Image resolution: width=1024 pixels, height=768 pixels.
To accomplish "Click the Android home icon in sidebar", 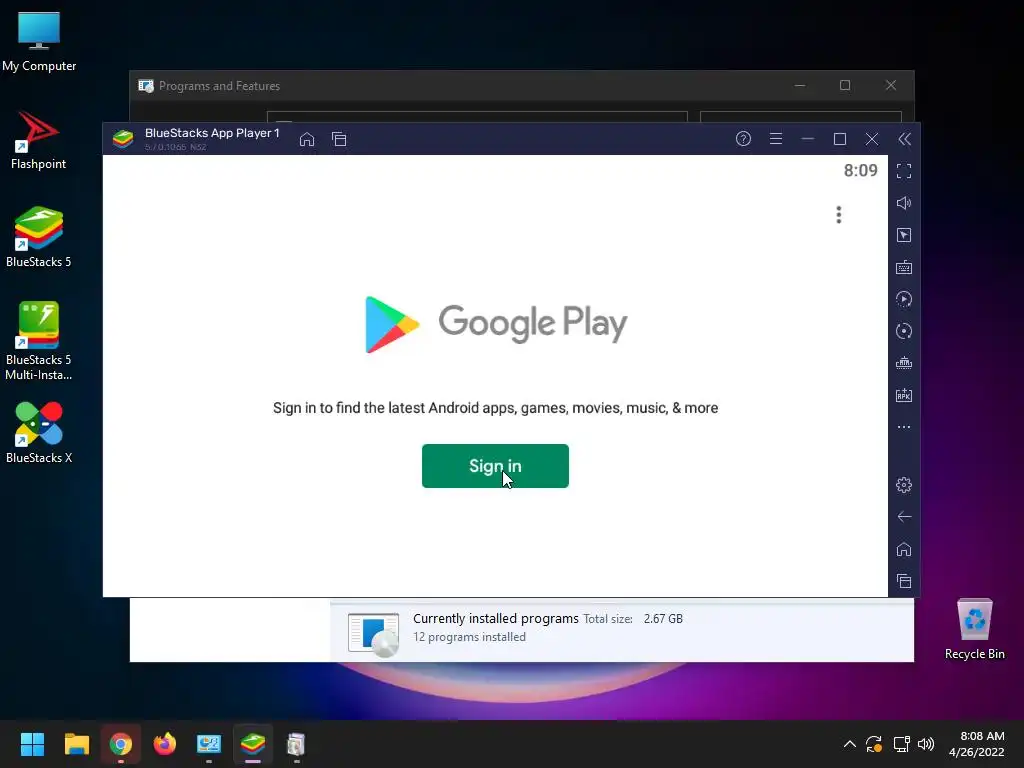I will pos(904,549).
